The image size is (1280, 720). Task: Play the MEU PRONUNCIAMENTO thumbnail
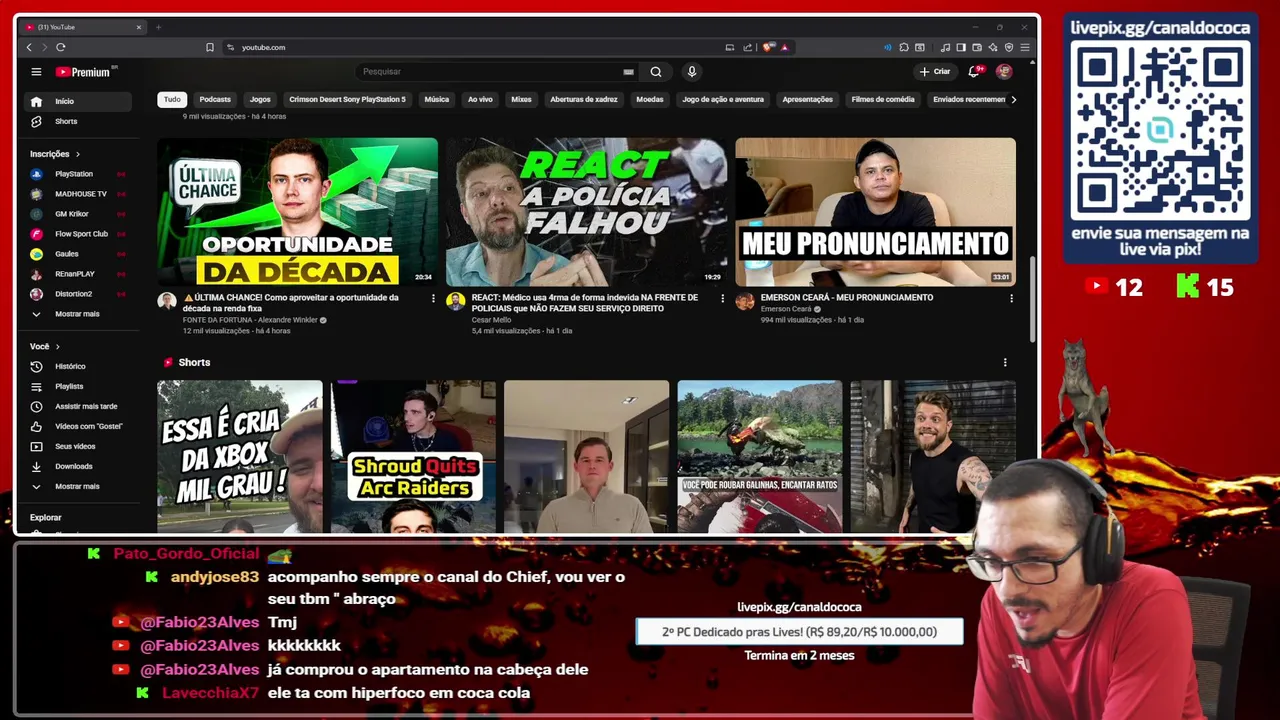tap(875, 212)
